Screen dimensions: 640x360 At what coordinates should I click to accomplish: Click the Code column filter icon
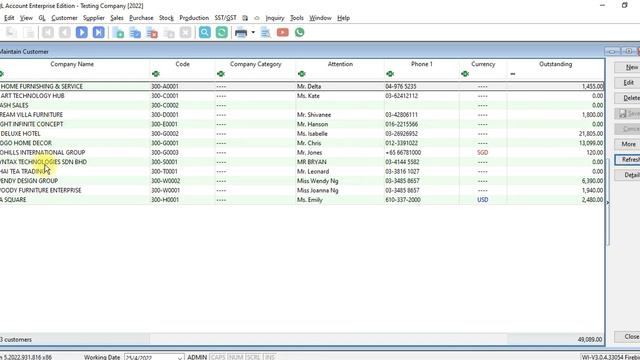coord(156,74)
